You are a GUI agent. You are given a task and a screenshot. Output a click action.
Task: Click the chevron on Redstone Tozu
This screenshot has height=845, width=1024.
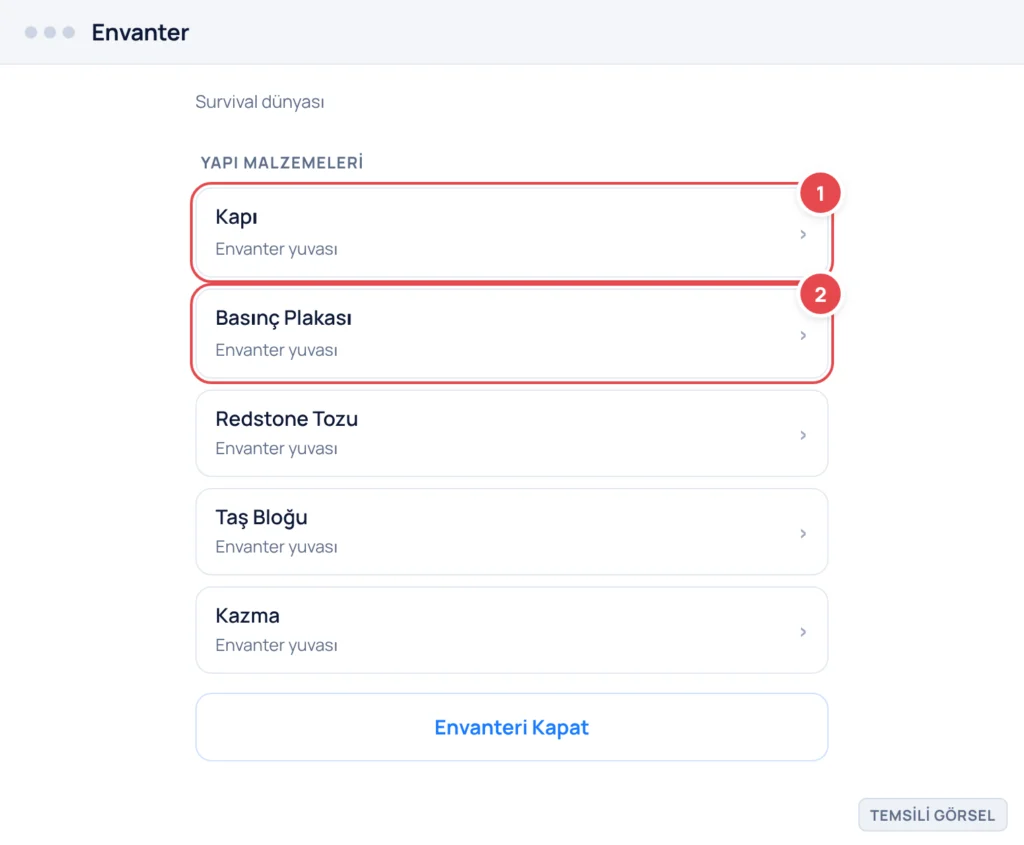coord(803,435)
